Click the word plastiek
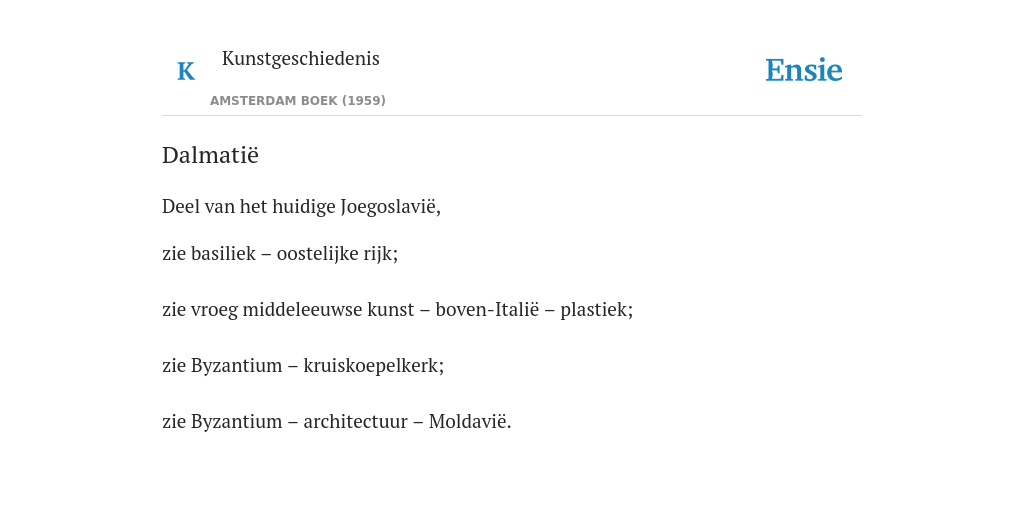1024x512 pixels. tap(594, 310)
